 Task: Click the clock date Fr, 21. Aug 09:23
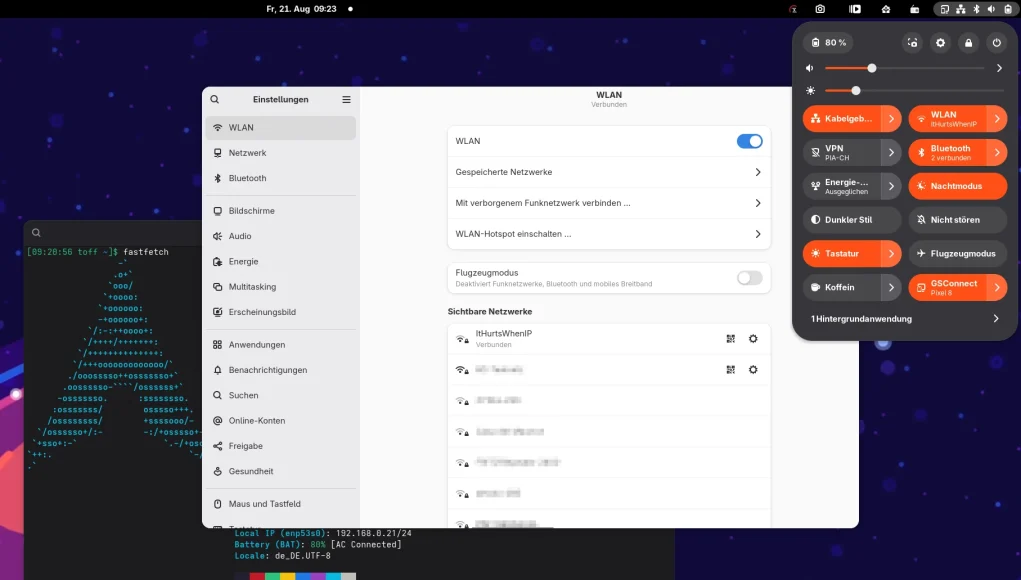(x=301, y=9)
